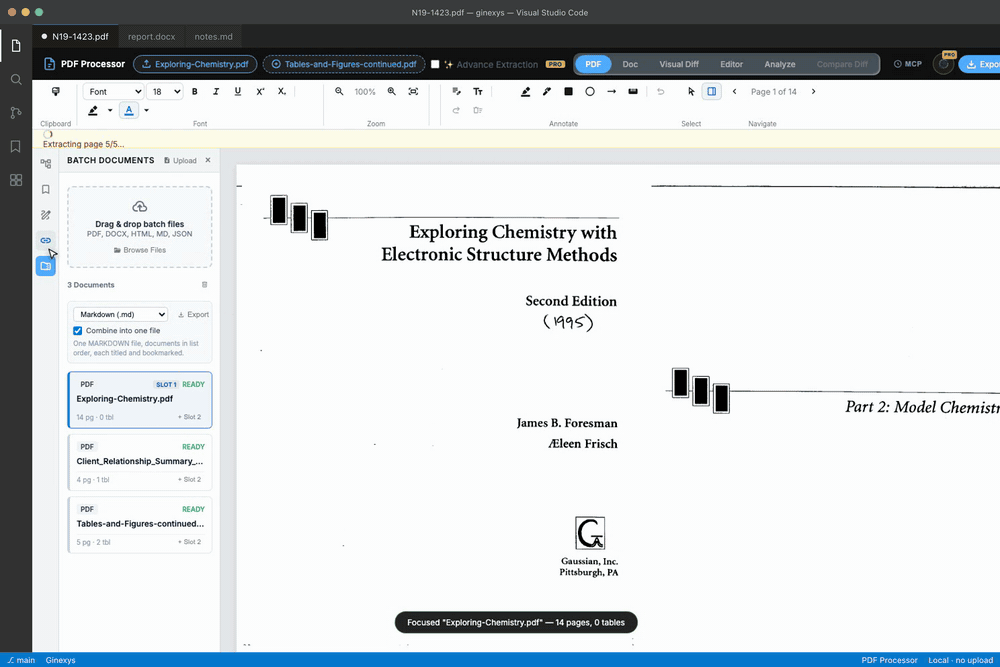Apply bold formatting

click(195, 92)
